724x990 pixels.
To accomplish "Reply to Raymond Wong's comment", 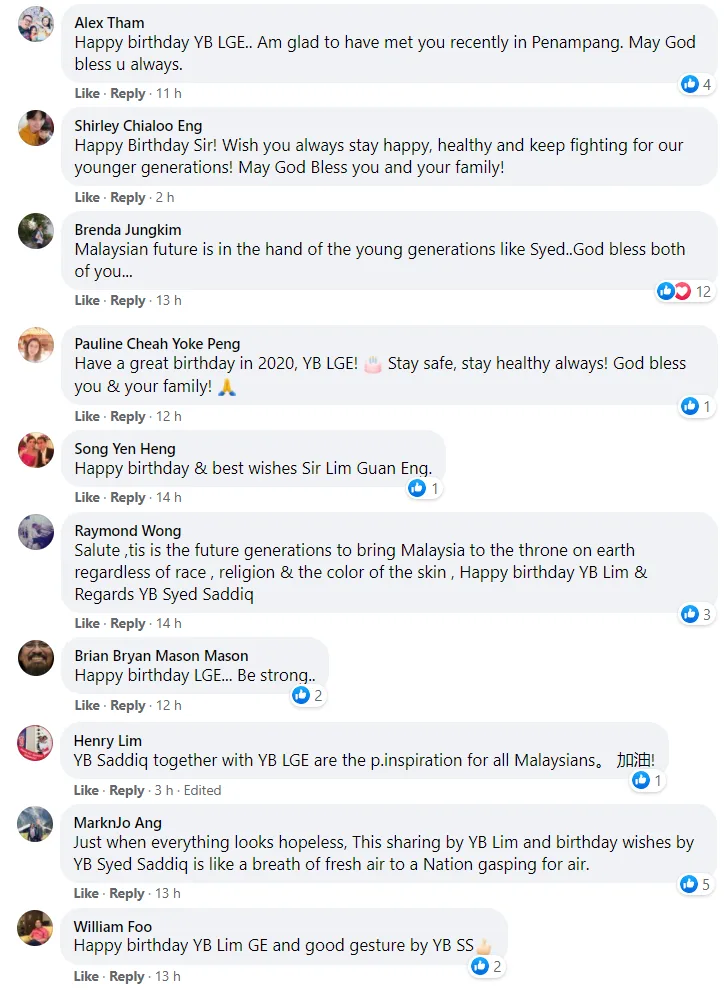I will pyautogui.click(x=127, y=623).
